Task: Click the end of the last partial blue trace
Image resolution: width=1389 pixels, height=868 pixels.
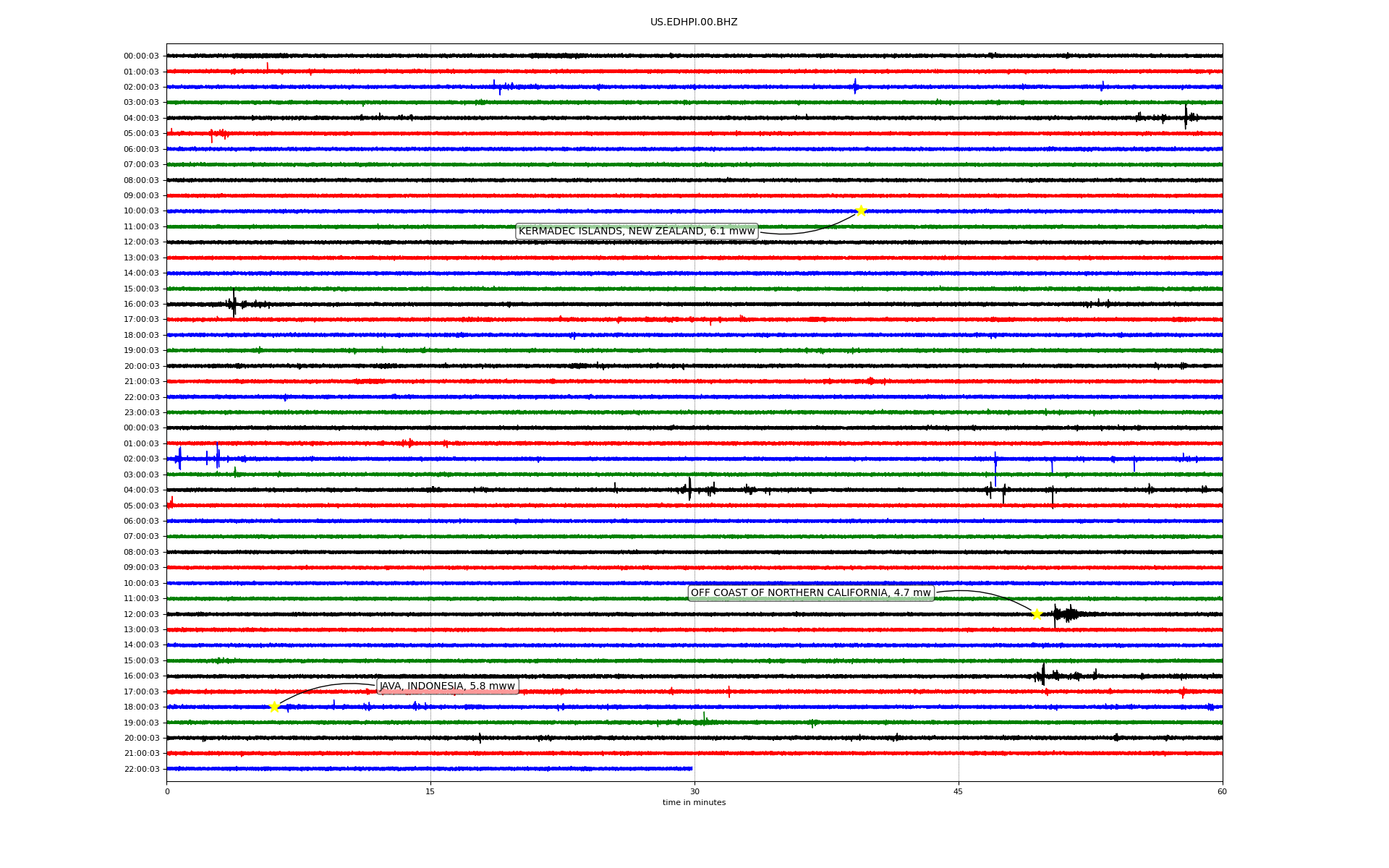Action: pos(692,768)
